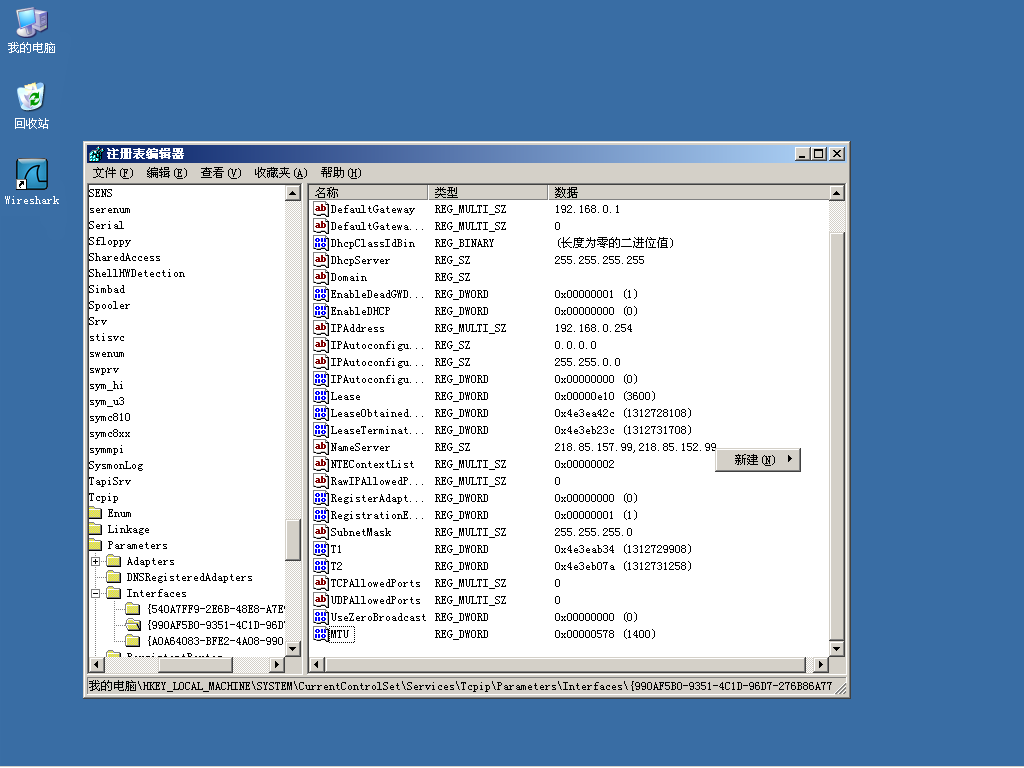Click the tree pane scroll down arrow
This screenshot has width=1024, height=768.
coord(293,648)
